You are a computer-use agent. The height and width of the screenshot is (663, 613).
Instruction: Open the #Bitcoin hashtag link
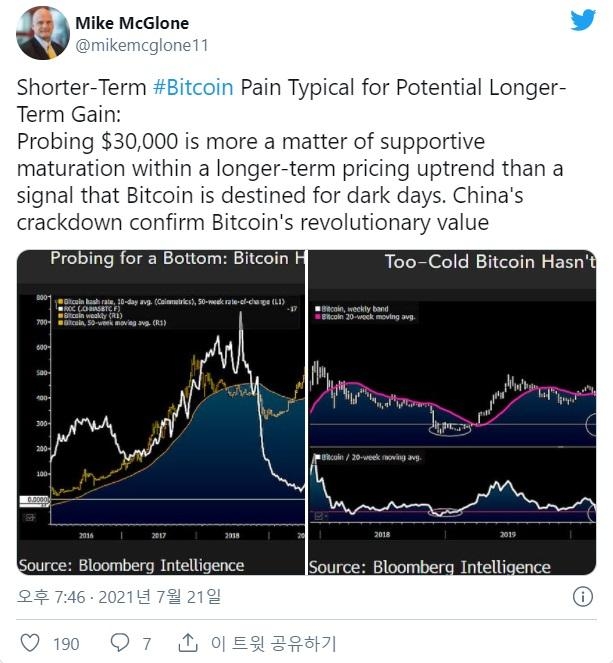point(193,88)
